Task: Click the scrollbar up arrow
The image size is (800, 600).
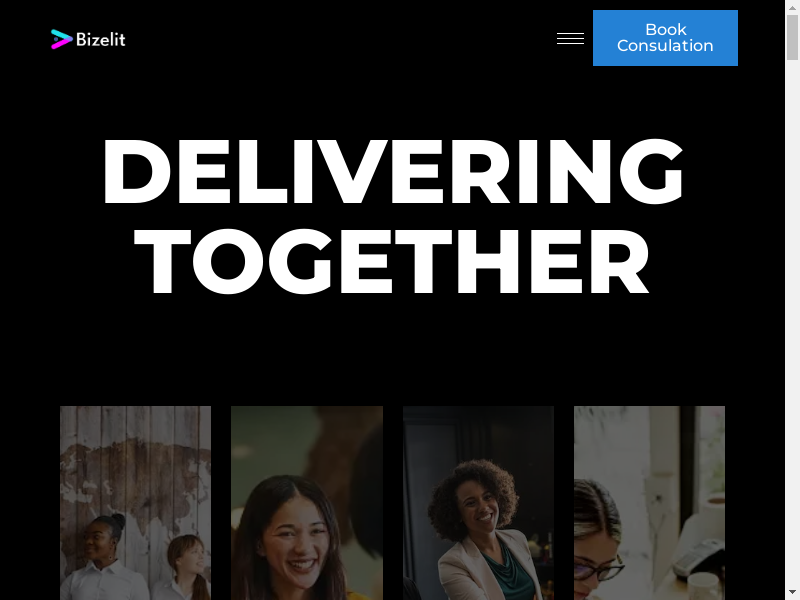Action: [x=792, y=7]
